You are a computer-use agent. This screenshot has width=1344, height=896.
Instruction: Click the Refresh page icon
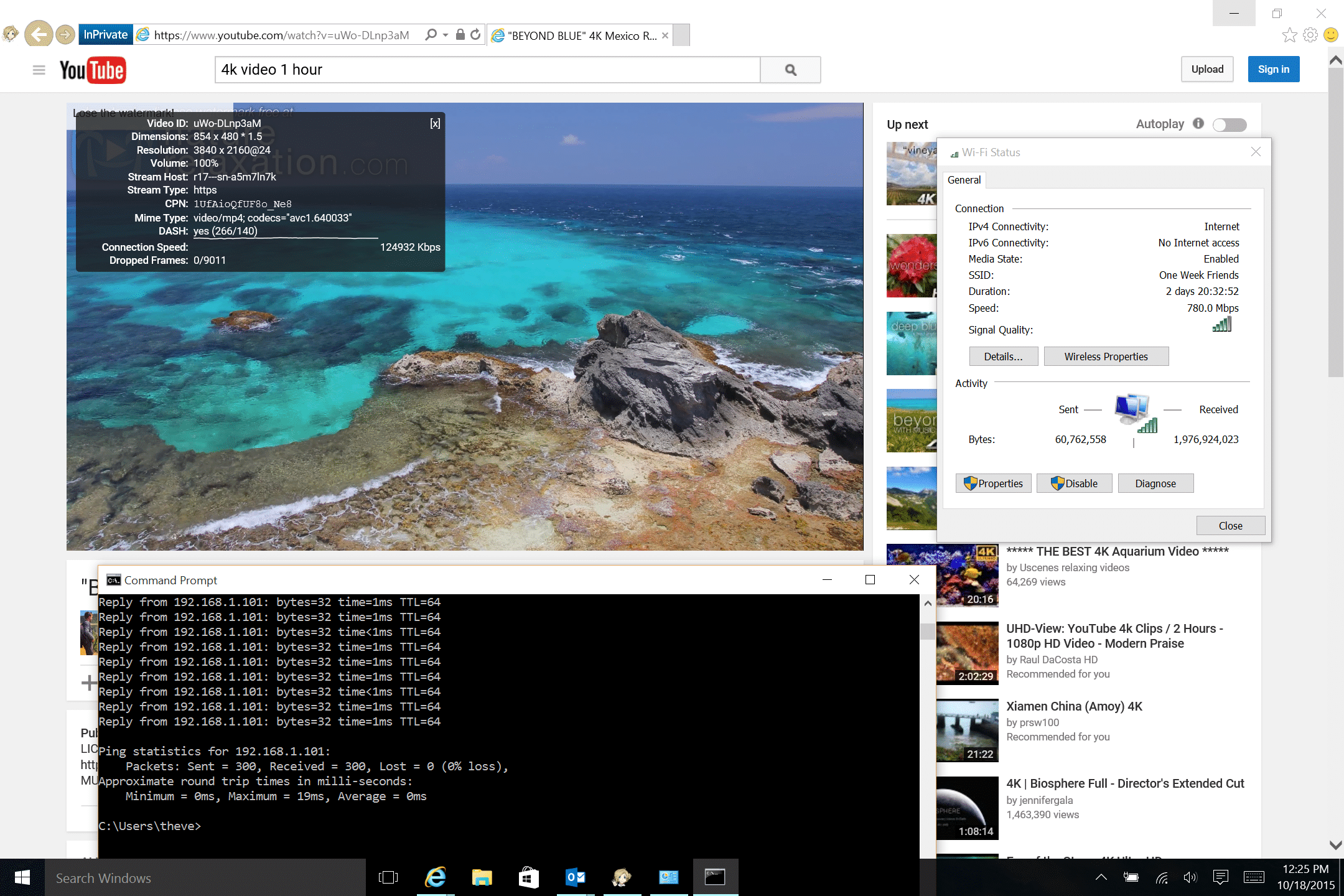tap(476, 35)
